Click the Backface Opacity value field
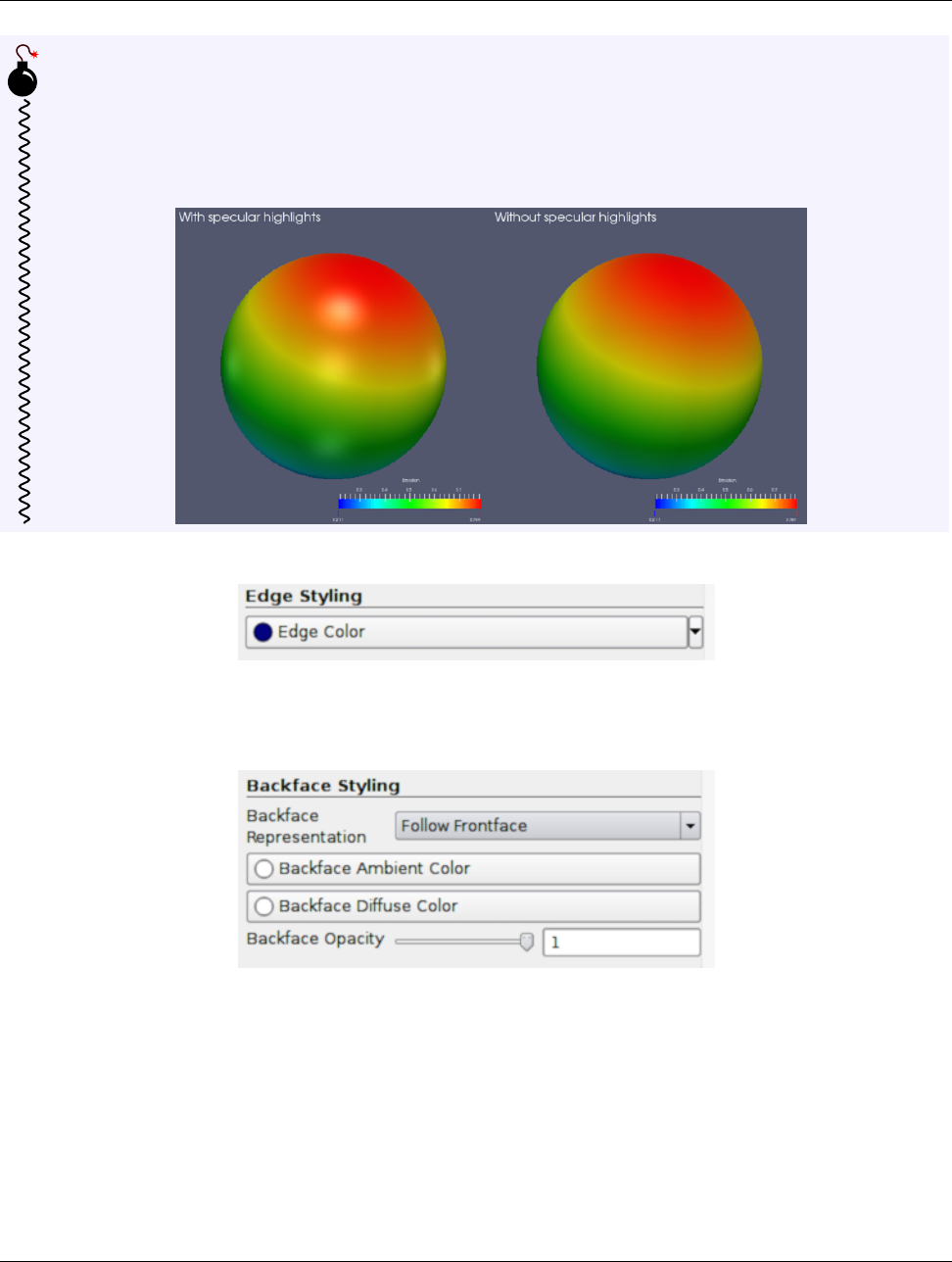Image resolution: width=952 pixels, height=1262 pixels. (622, 942)
